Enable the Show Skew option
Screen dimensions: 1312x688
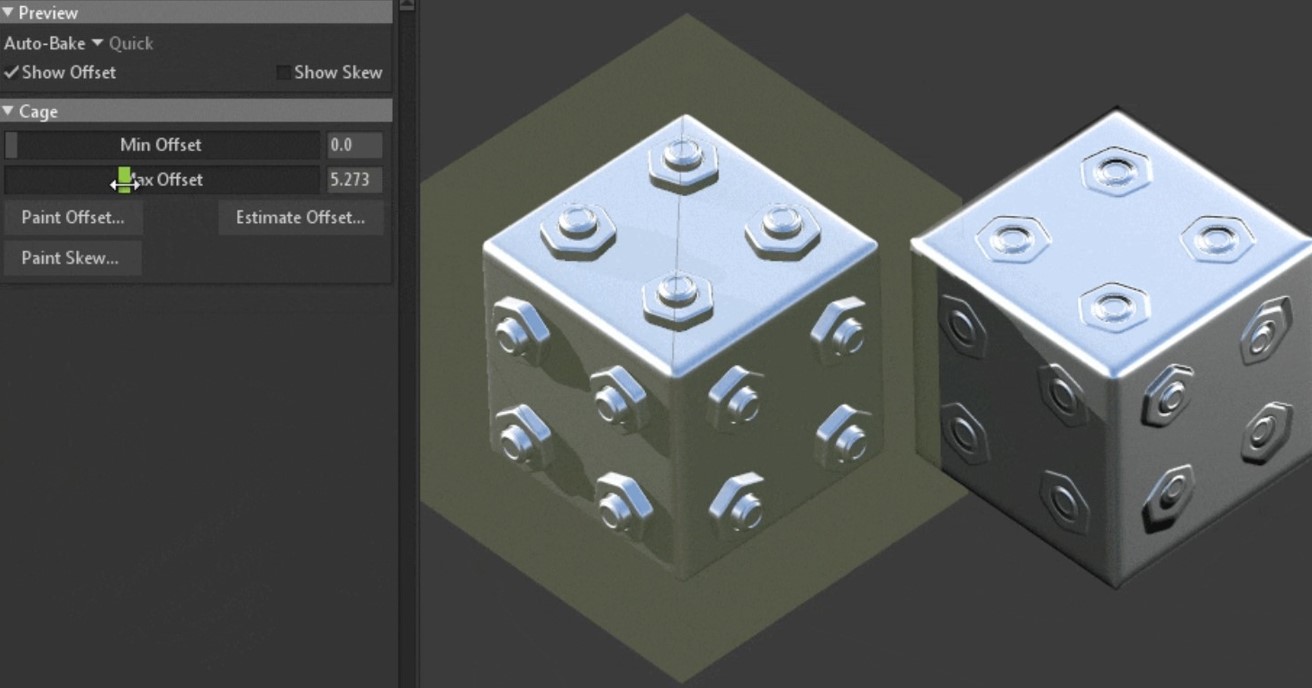286,72
